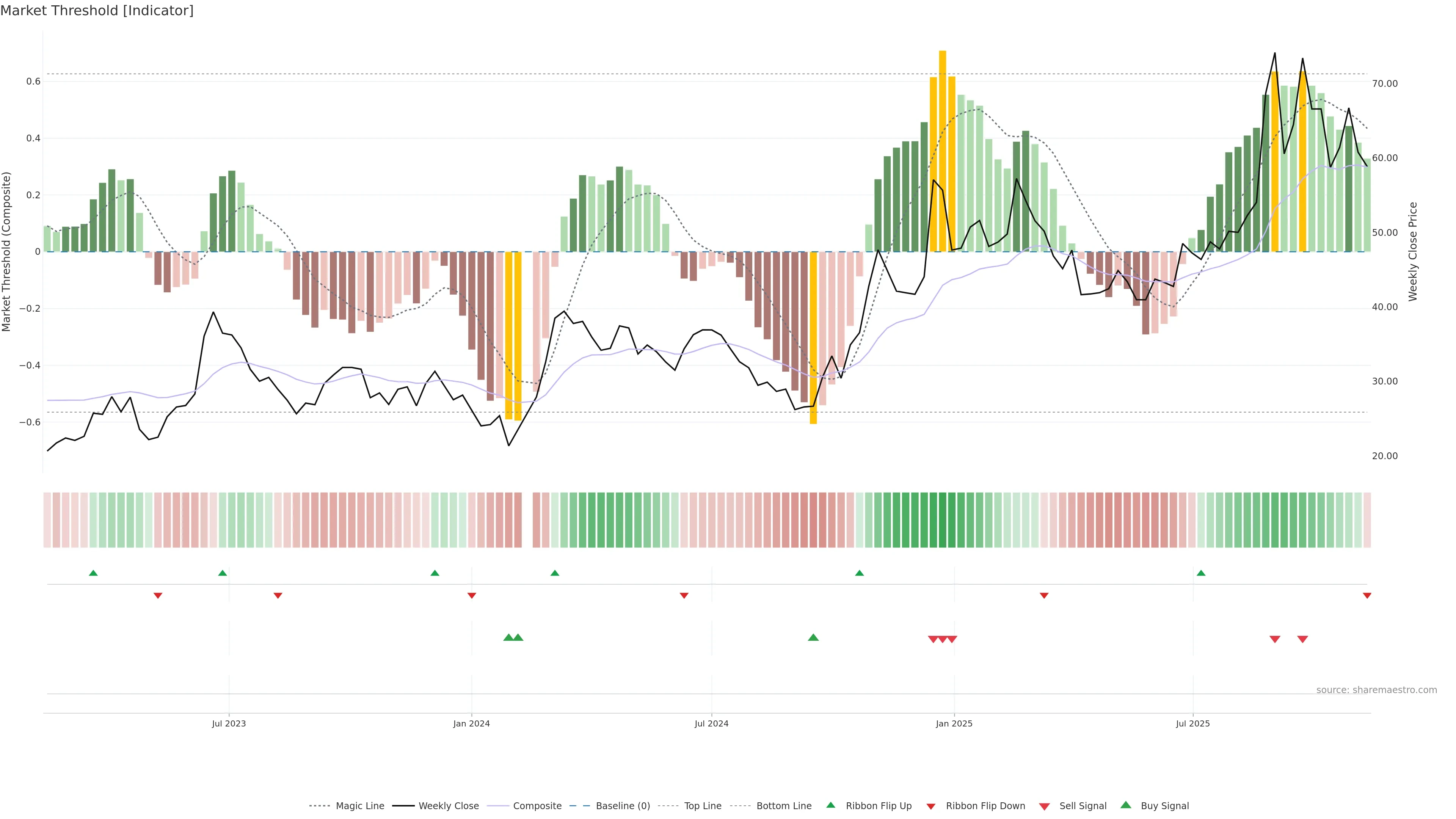Click the Jul 2023 x-axis label
Viewport: 1456px width, 819px height.
pos(228,723)
